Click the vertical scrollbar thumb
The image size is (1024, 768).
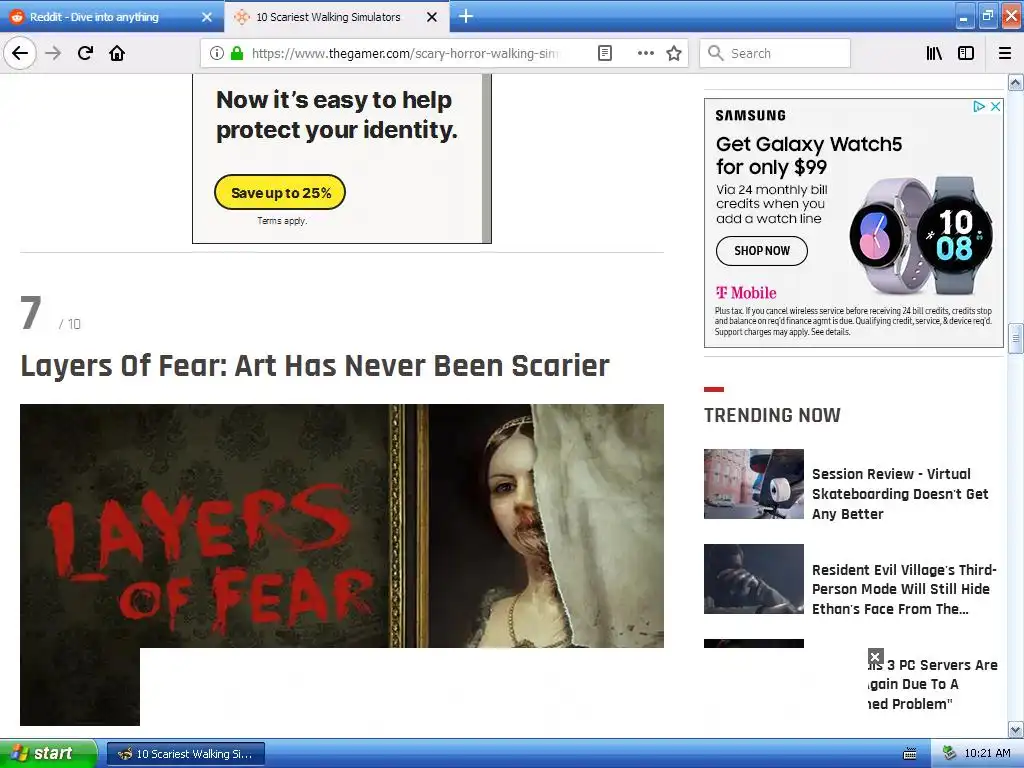click(x=1016, y=338)
